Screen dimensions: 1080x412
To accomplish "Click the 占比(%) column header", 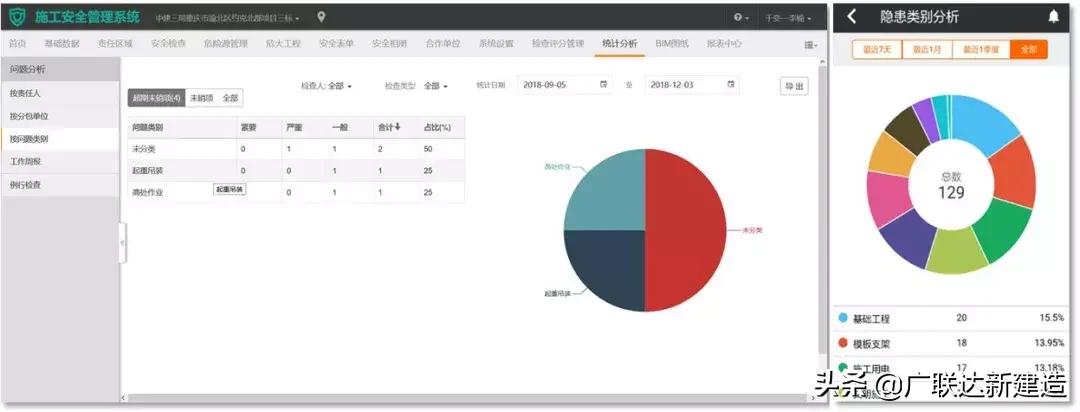I will pyautogui.click(x=437, y=127).
